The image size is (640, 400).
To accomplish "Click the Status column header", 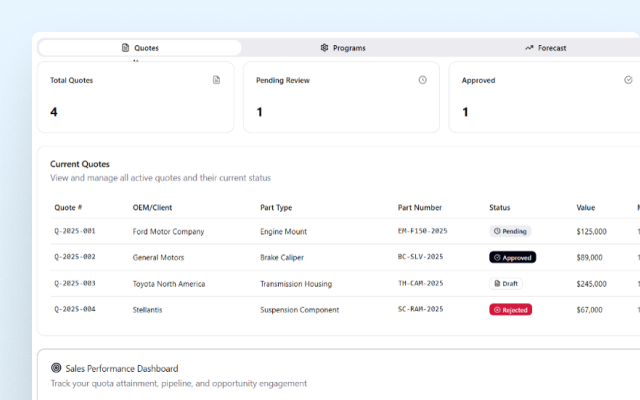I will pyautogui.click(x=500, y=207).
